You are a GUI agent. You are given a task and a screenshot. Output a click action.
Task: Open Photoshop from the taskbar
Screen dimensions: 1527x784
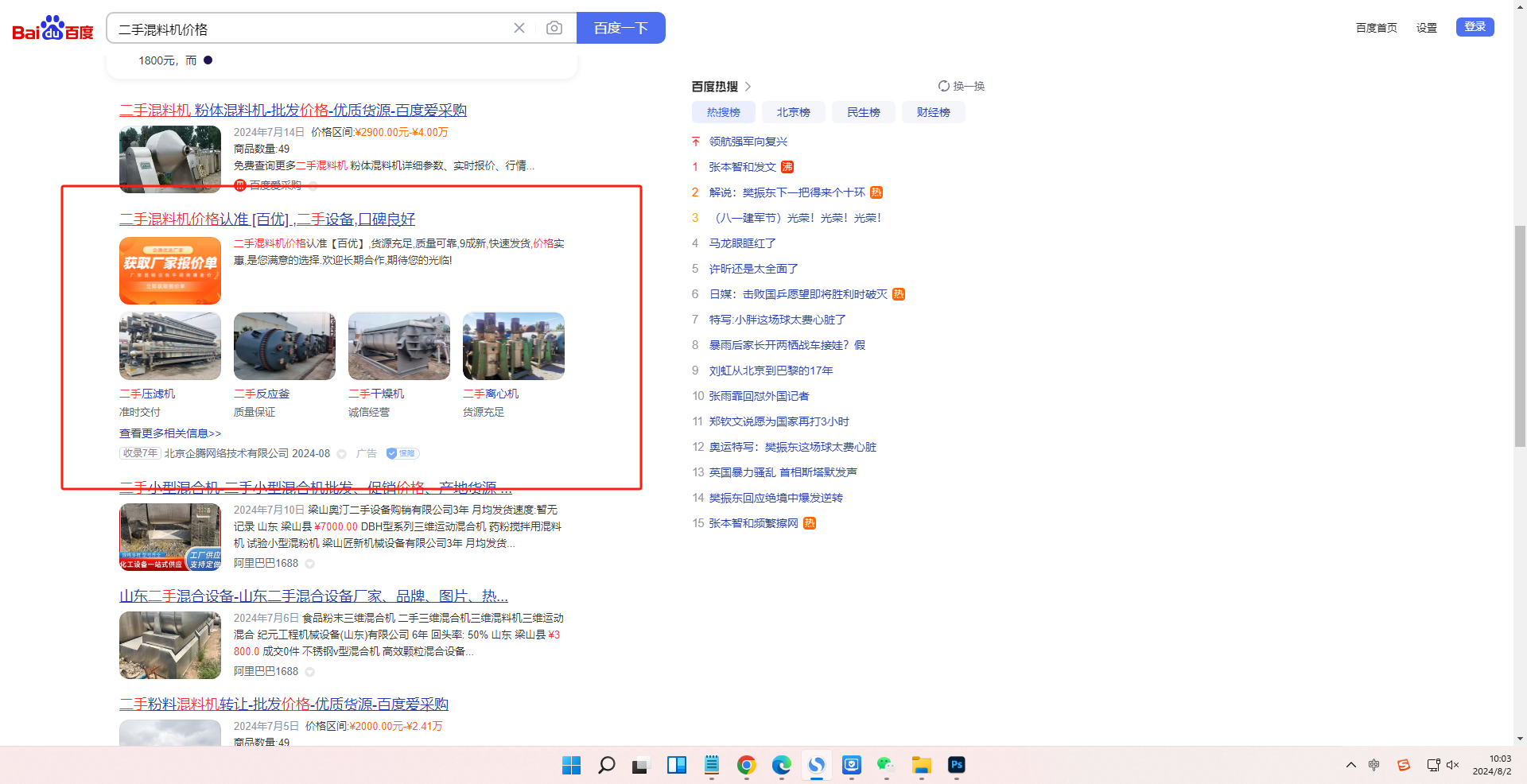pos(956,765)
